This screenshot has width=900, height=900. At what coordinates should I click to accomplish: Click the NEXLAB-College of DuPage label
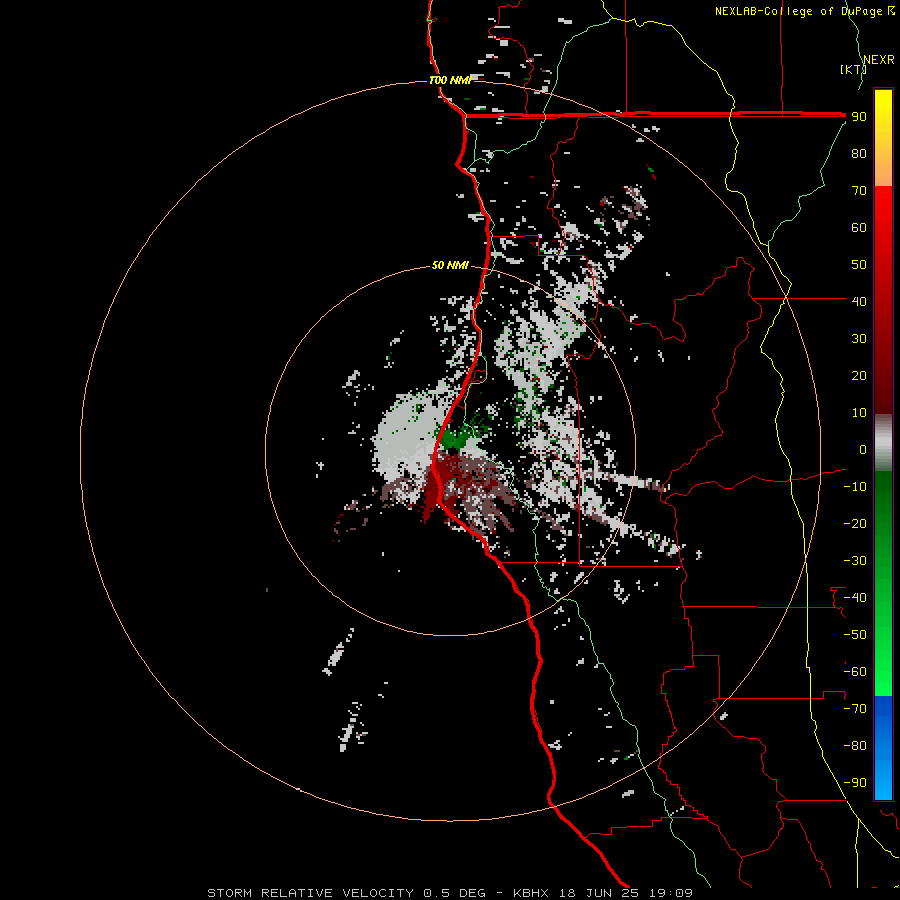point(798,11)
